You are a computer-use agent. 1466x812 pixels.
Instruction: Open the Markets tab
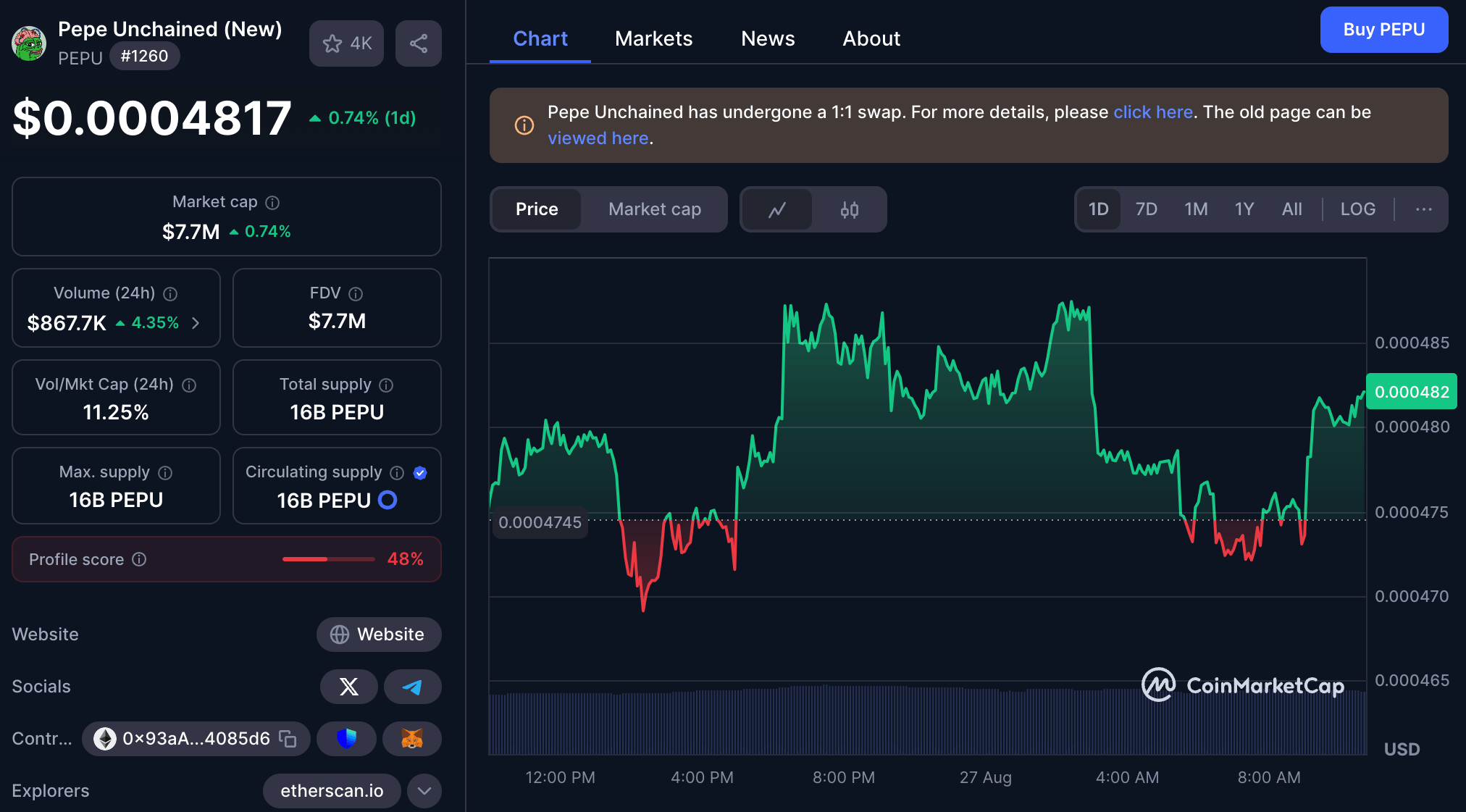[x=653, y=38]
